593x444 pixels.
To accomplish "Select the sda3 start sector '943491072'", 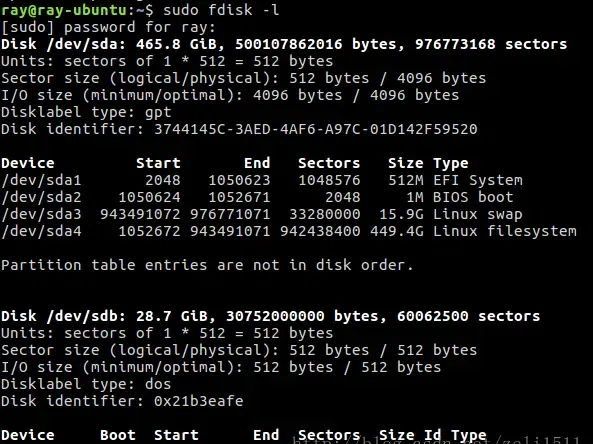I will point(140,214).
